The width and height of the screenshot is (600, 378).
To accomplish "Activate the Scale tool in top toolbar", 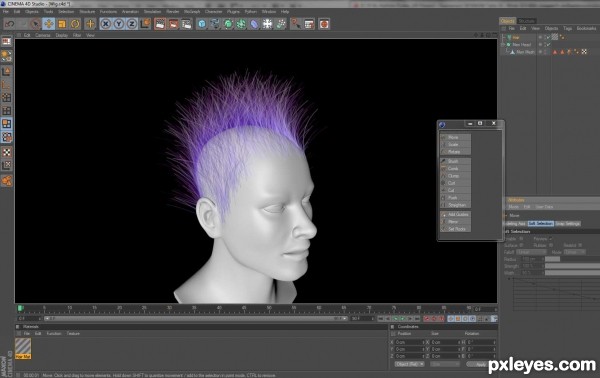I will 62,24.
